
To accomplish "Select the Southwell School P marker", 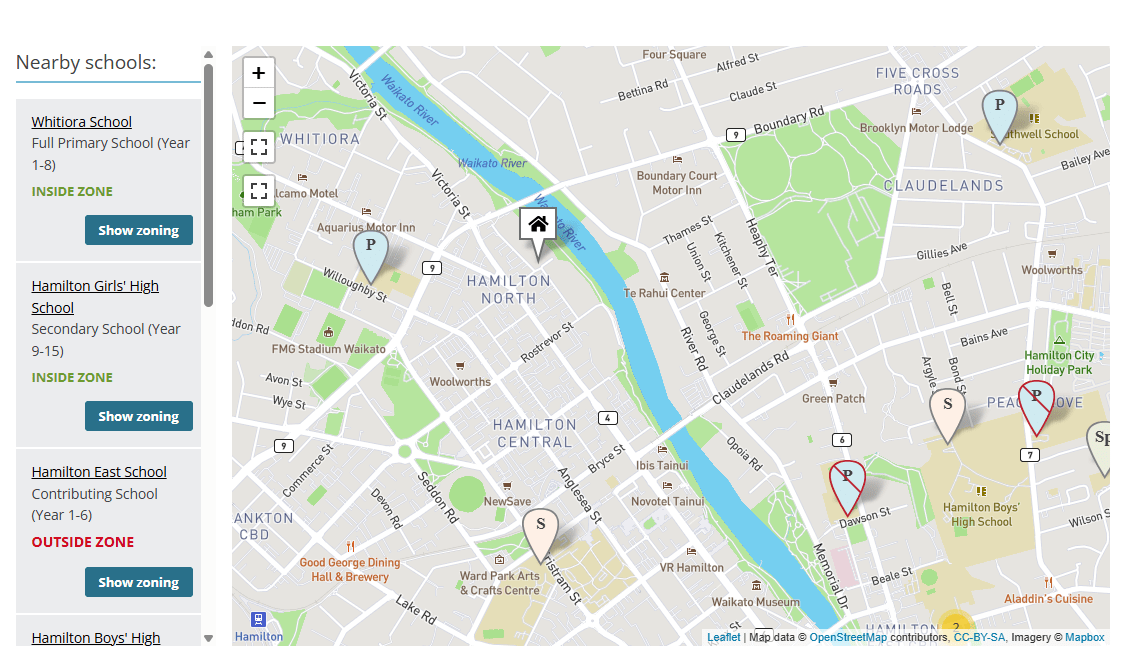I will pos(1000,117).
